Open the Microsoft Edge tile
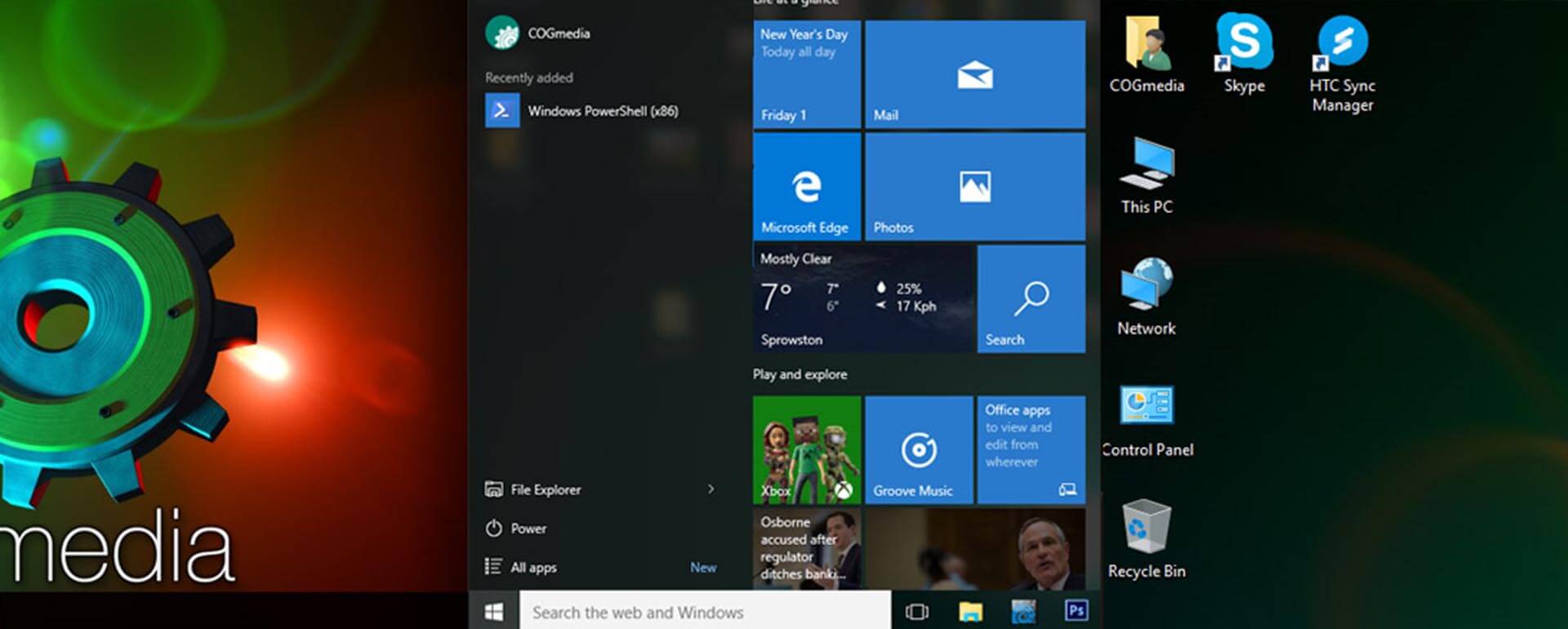 click(x=806, y=187)
